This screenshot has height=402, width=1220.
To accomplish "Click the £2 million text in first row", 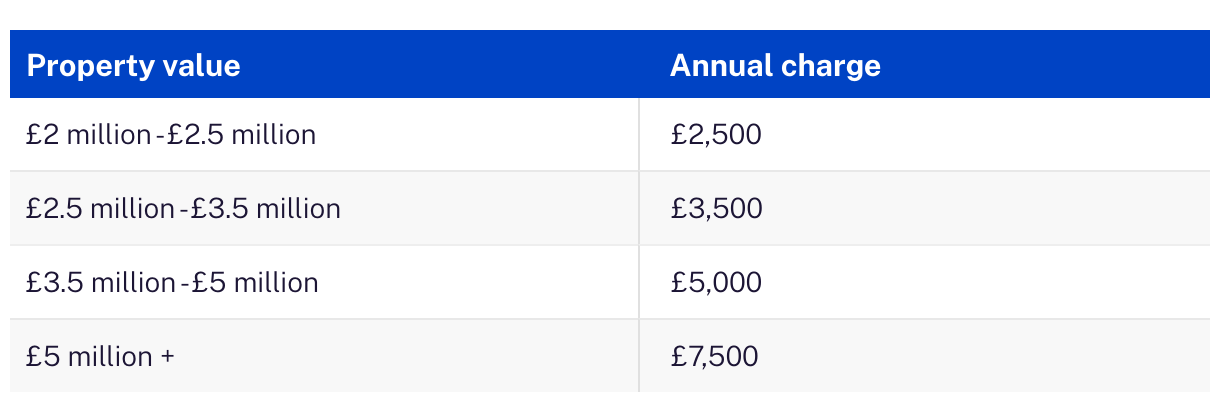I will point(88,134).
